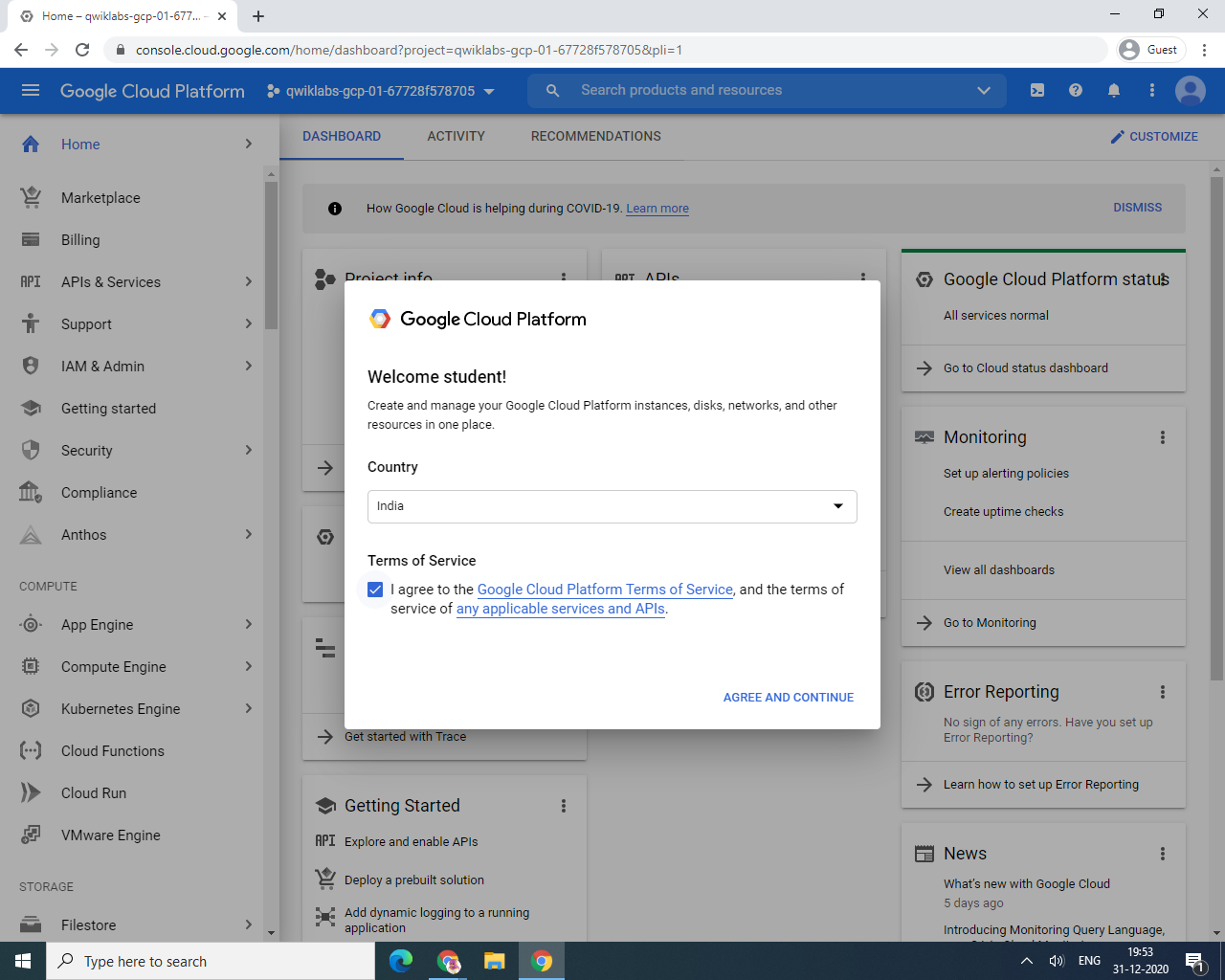Click the Kubernetes Engine hexagon icon

[x=31, y=709]
